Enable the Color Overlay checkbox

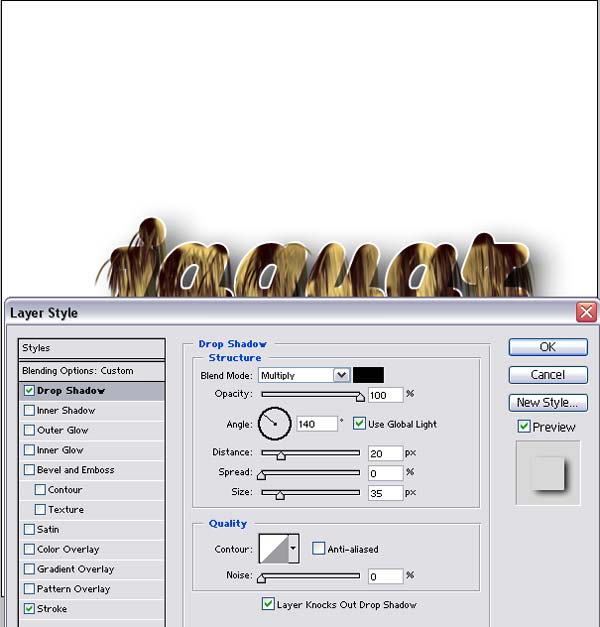29,549
